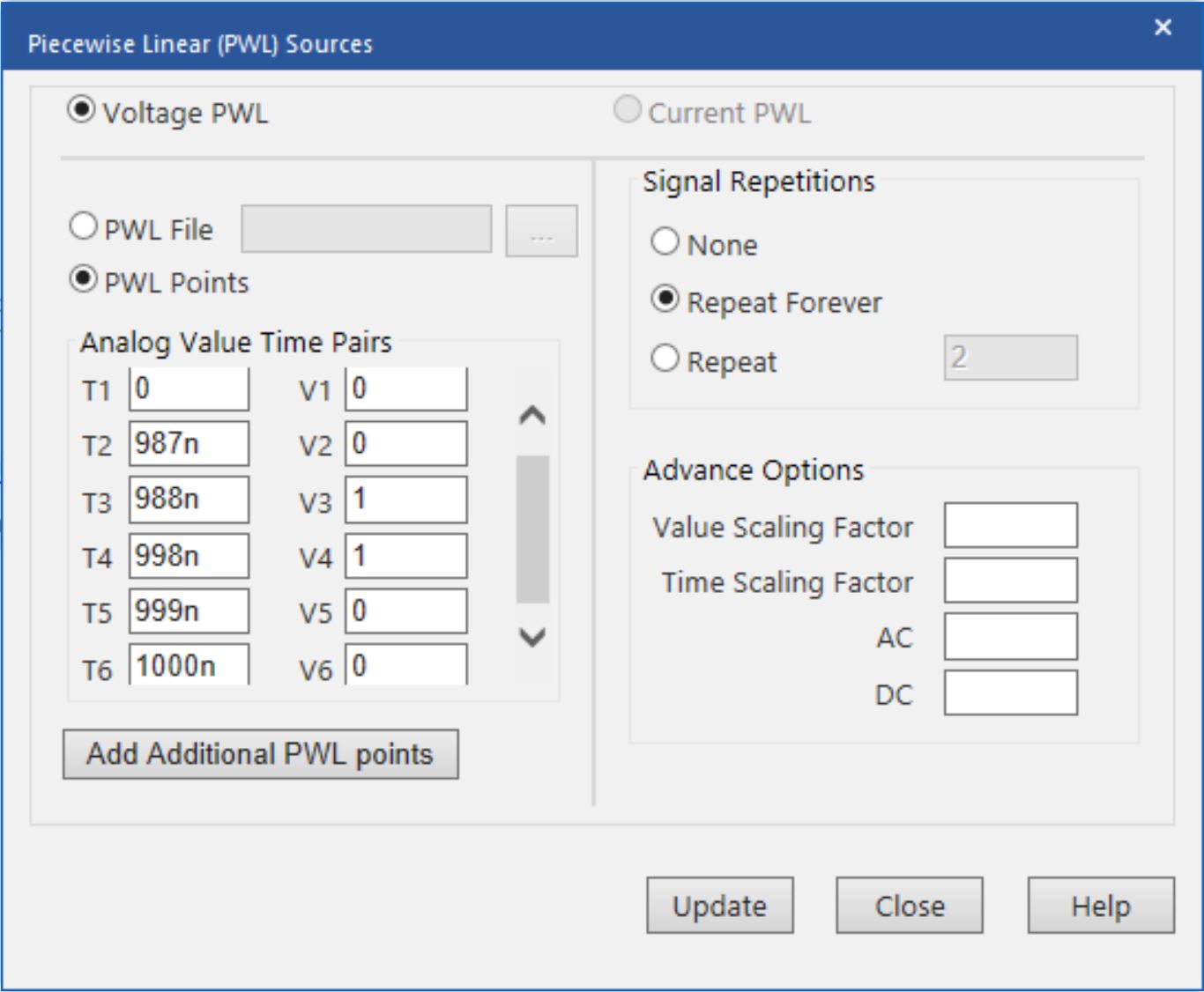This screenshot has height=992, width=1204.
Task: Click the DC value input box
Action: coord(1010,693)
